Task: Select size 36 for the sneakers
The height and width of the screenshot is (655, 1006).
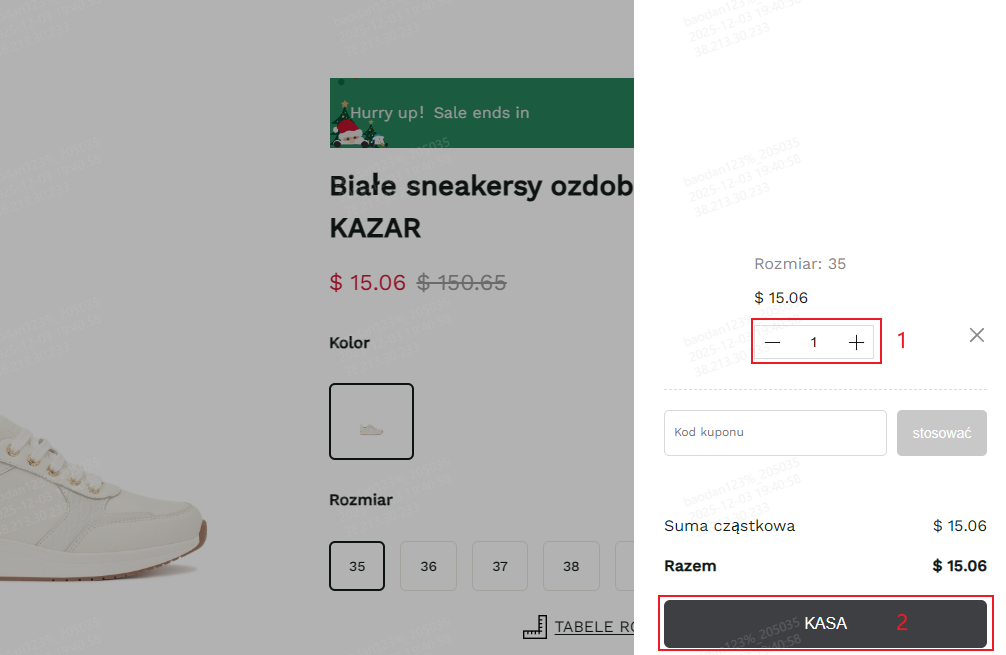Action: pos(428,565)
